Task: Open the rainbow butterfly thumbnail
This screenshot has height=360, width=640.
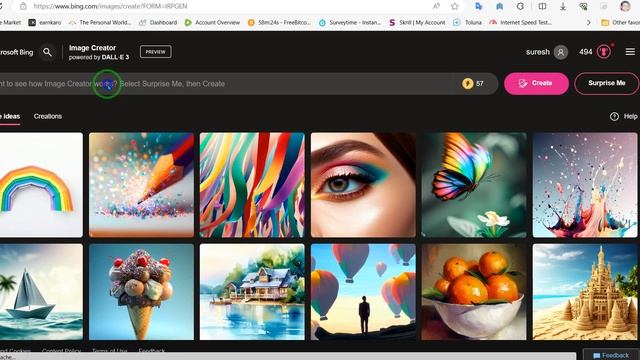Action: 474,185
